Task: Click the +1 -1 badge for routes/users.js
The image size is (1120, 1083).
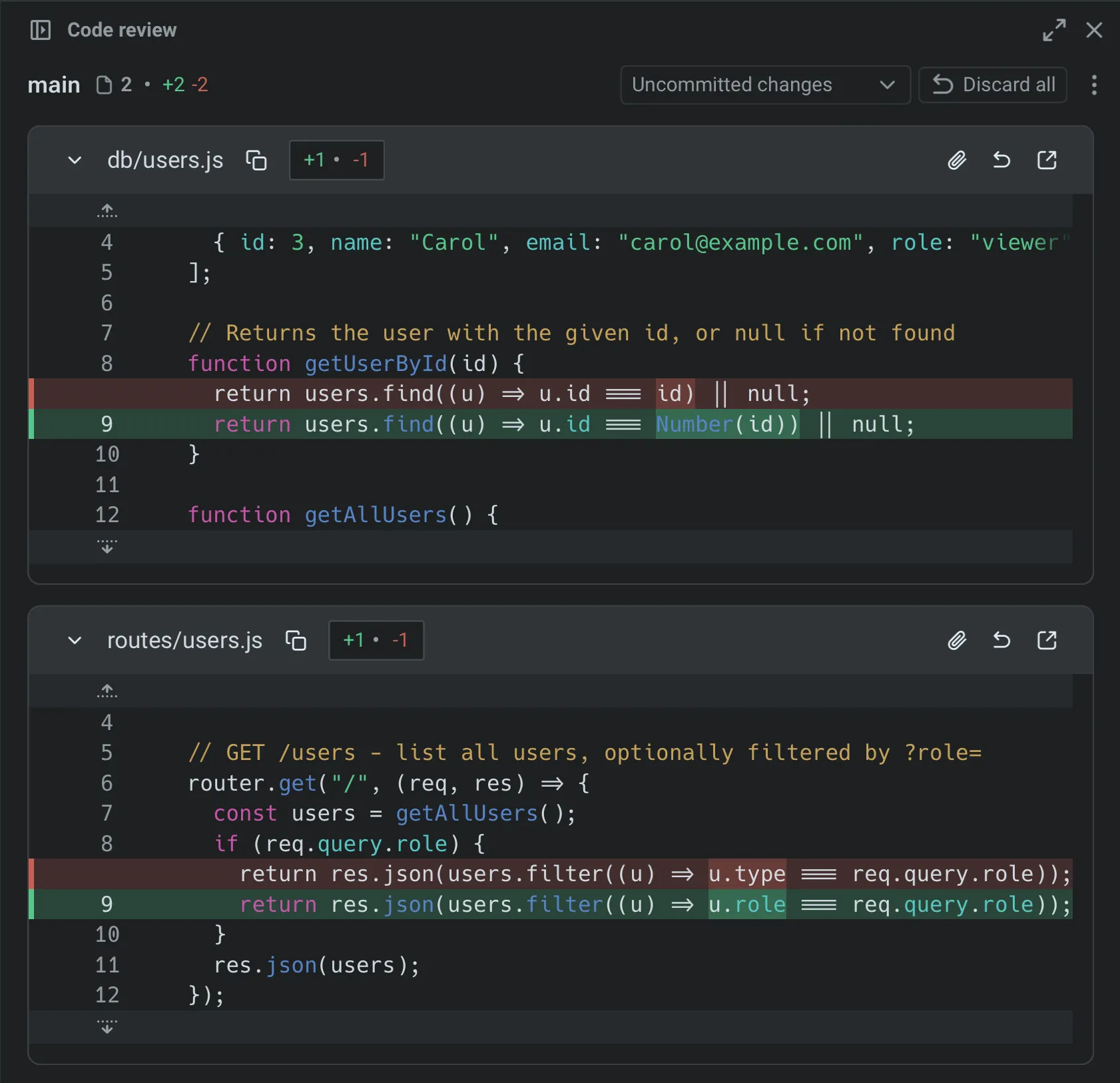Action: click(376, 640)
